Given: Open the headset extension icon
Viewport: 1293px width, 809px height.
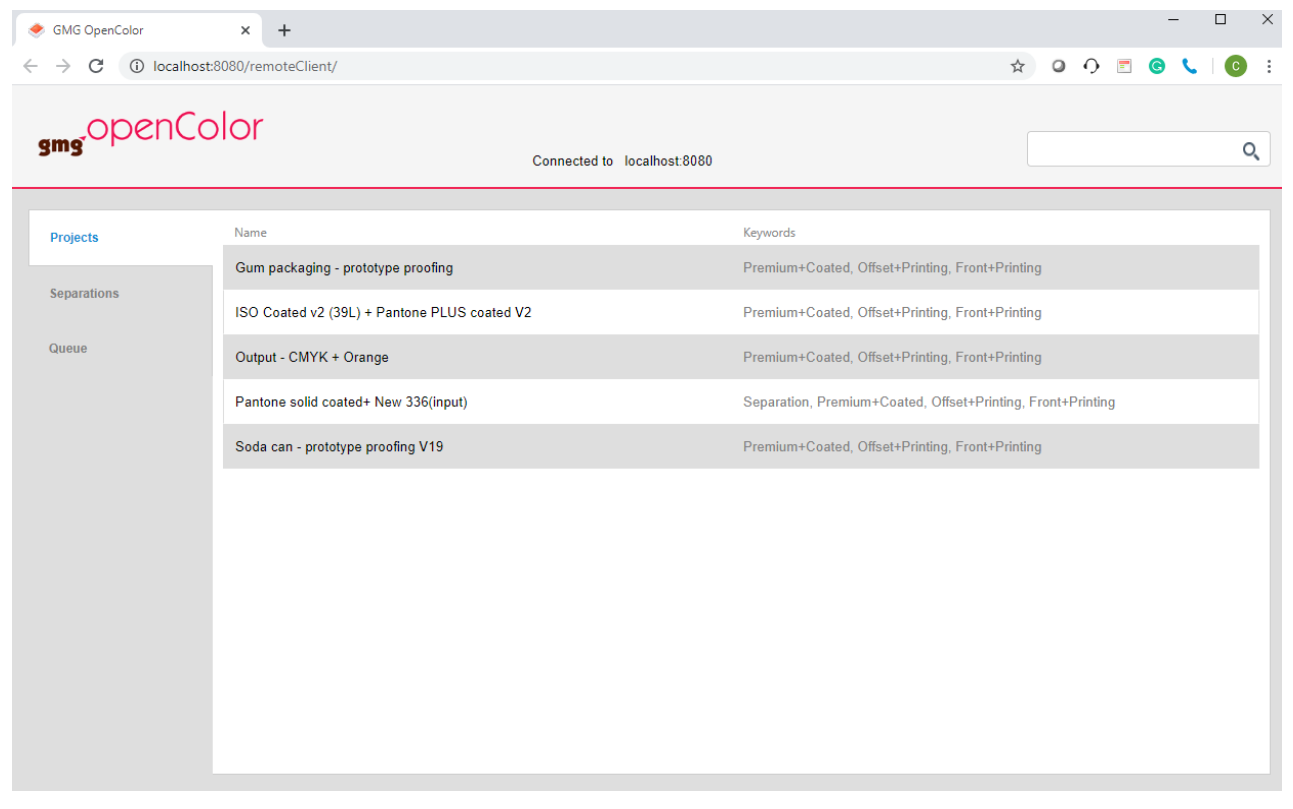Looking at the screenshot, I should (x=1091, y=66).
